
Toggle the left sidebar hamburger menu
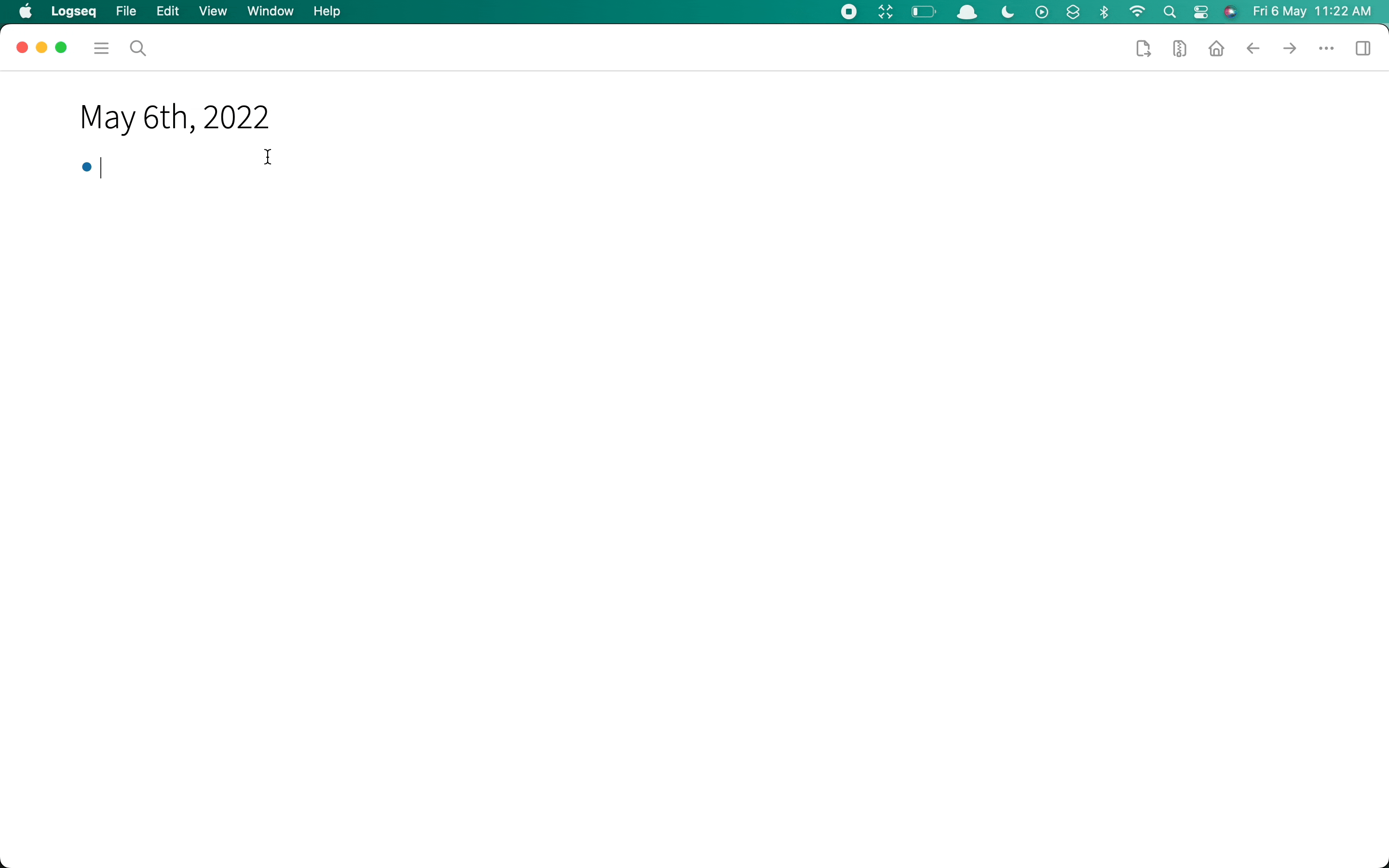click(102, 48)
